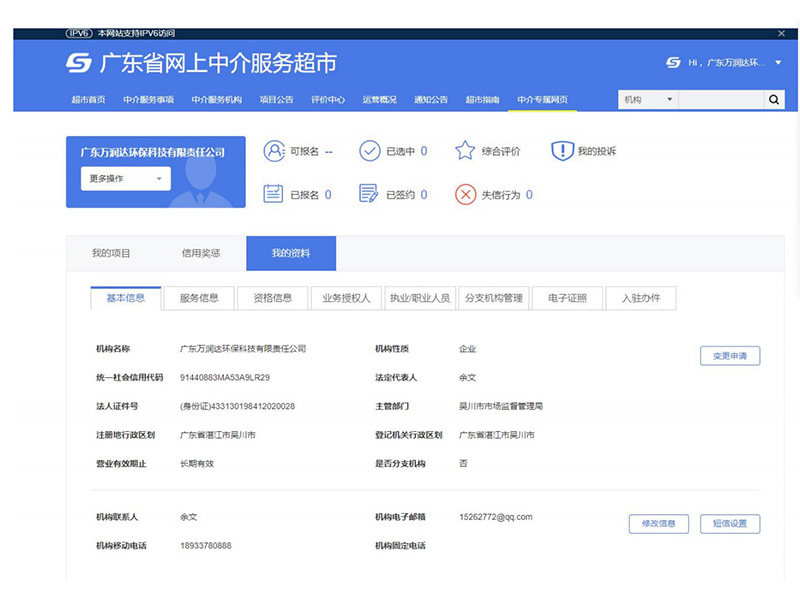
Task: Click the 已报名 list icon
Action: (x=274, y=194)
